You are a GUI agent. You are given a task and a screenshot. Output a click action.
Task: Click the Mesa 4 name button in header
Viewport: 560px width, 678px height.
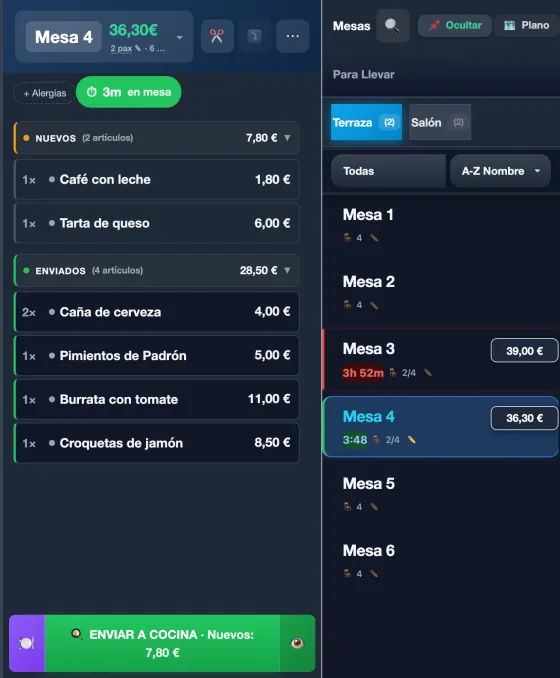click(64, 37)
